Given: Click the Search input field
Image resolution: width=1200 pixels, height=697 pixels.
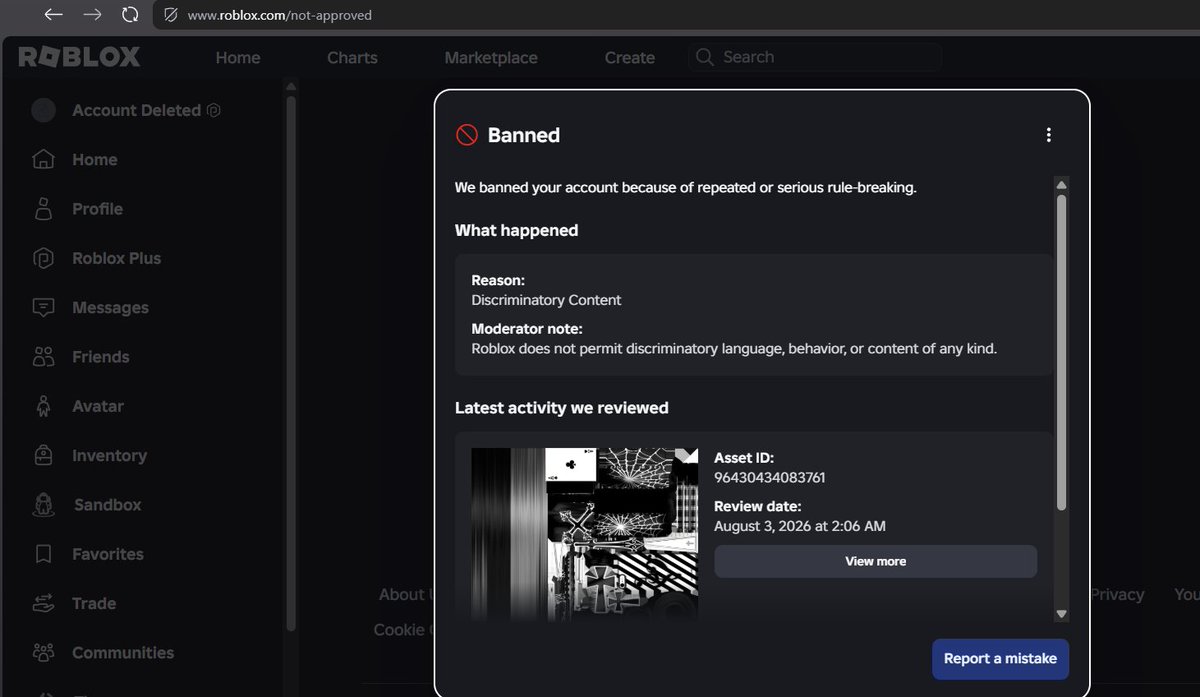Looking at the screenshot, I should [x=815, y=57].
